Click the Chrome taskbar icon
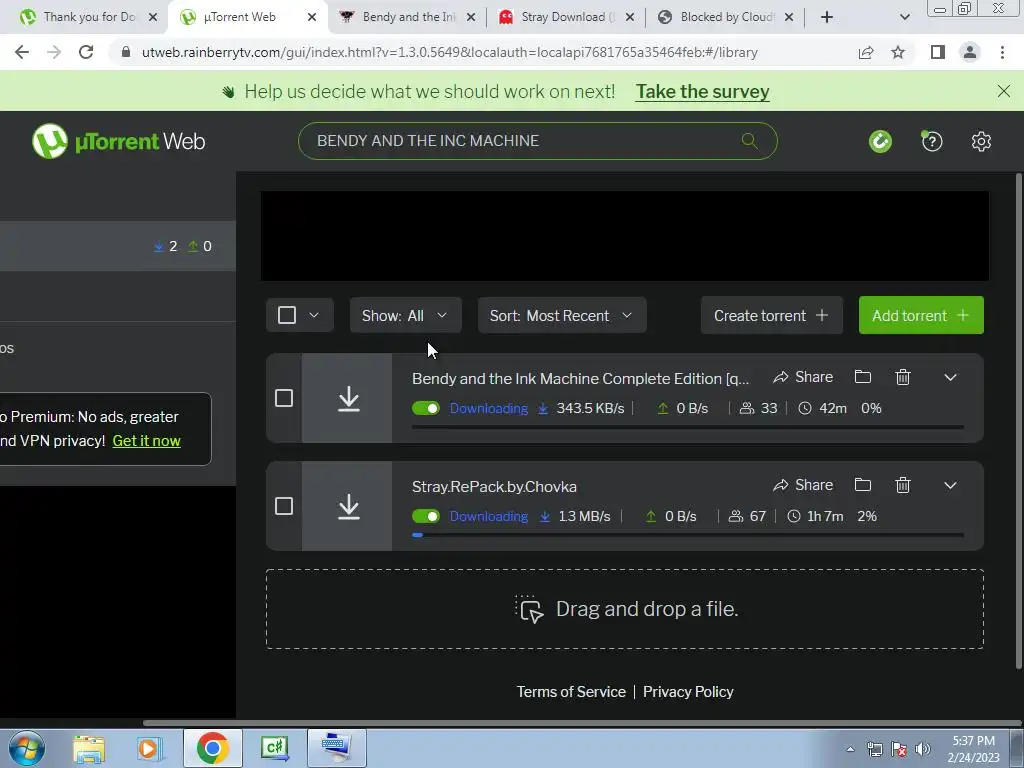Screen dimensions: 1024x768 pos(212,748)
